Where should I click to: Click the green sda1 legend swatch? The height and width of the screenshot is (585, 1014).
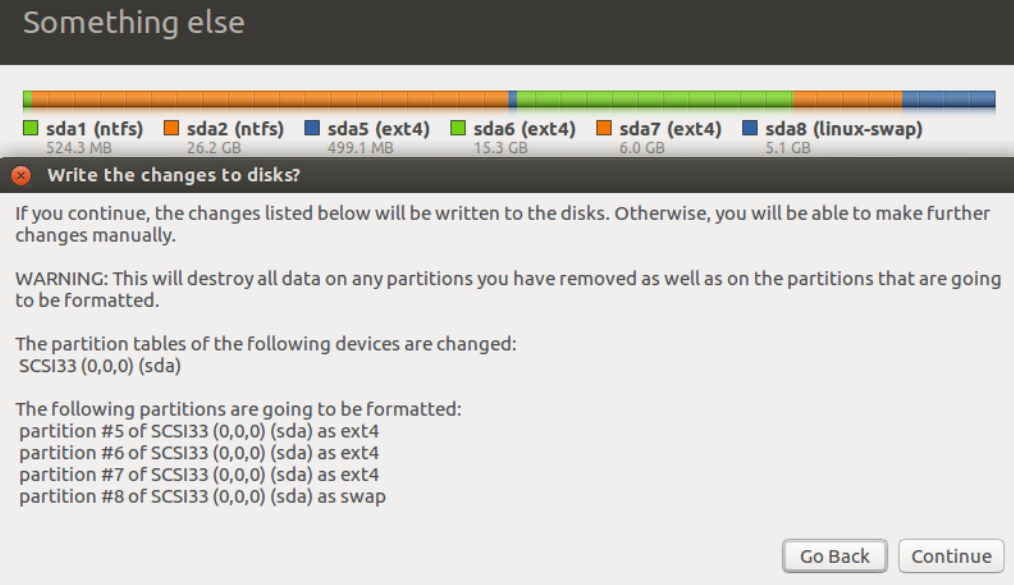30,129
